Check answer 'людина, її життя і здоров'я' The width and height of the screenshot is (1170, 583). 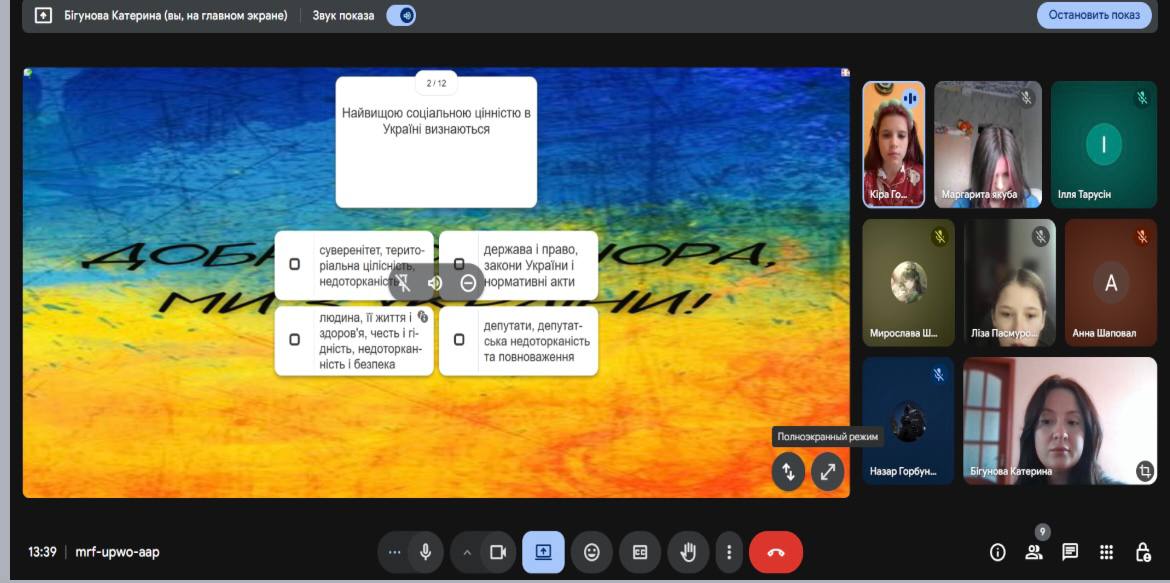click(x=294, y=339)
